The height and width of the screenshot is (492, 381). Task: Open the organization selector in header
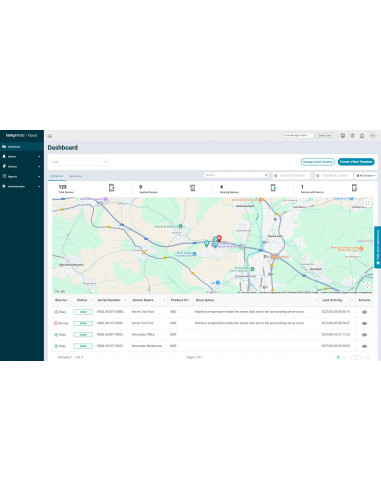tap(298, 135)
